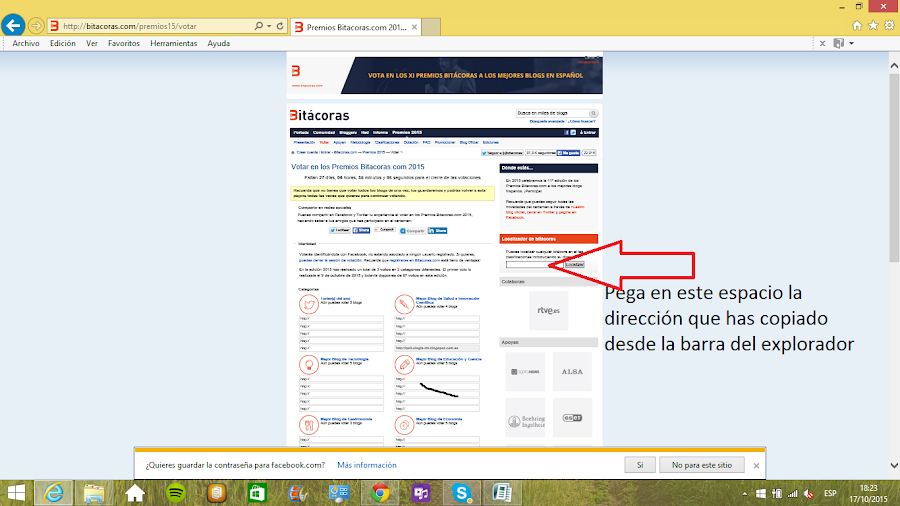Open the Ayuda menu
Viewport: 900px width, 506px height.
(x=219, y=43)
